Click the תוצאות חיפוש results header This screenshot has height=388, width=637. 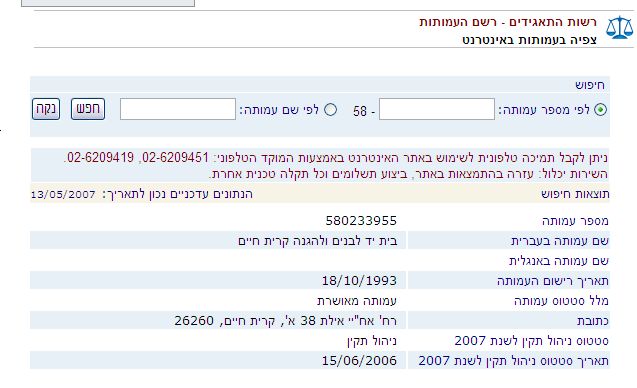click(575, 194)
